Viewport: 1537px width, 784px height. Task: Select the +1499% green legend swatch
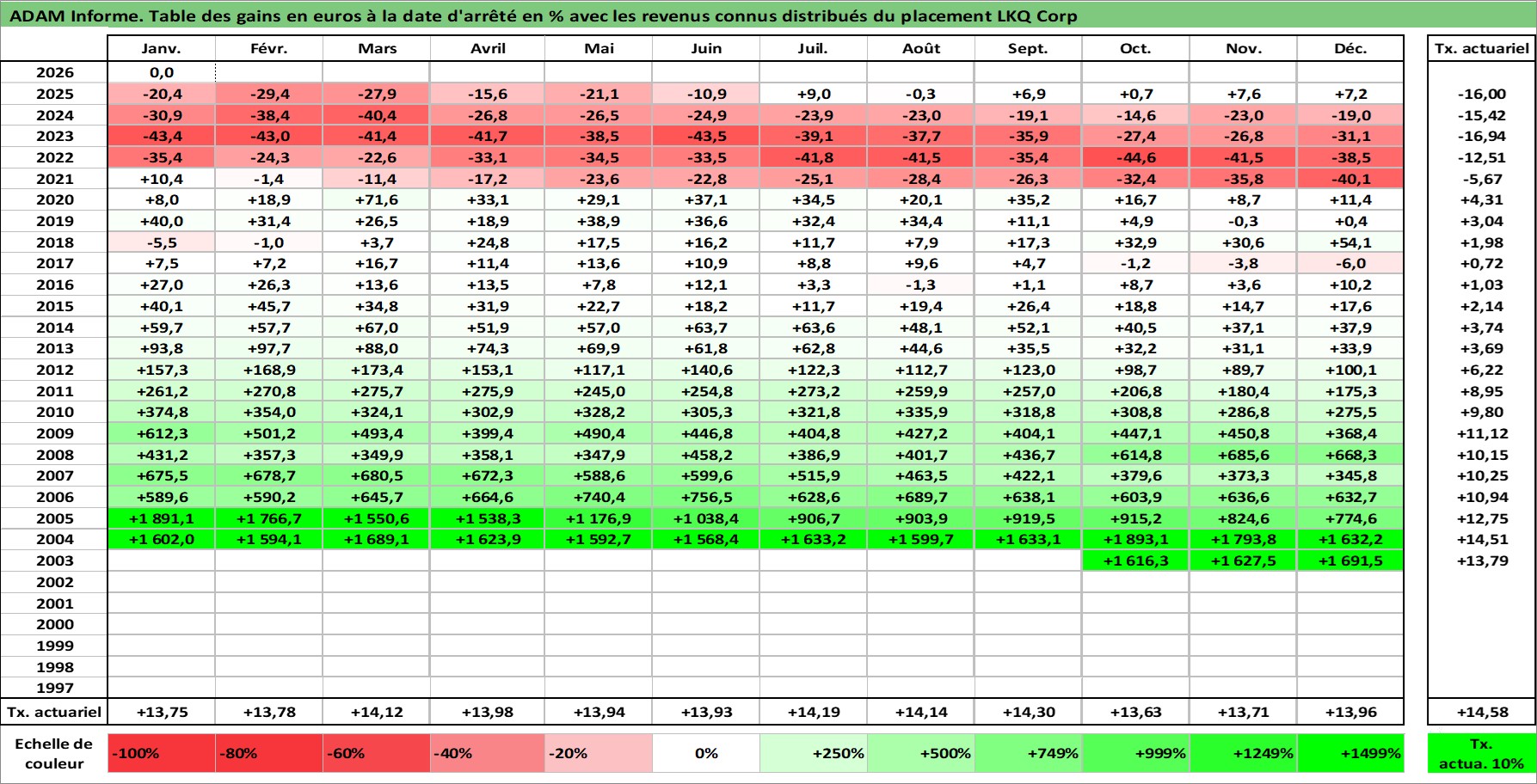1350,753
